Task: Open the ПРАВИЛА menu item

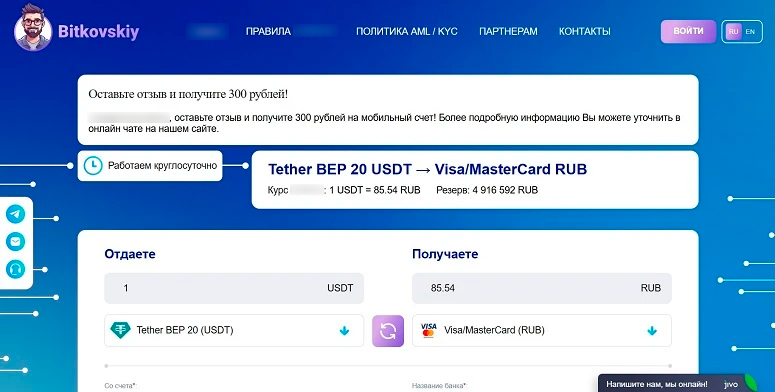Action: (x=268, y=31)
